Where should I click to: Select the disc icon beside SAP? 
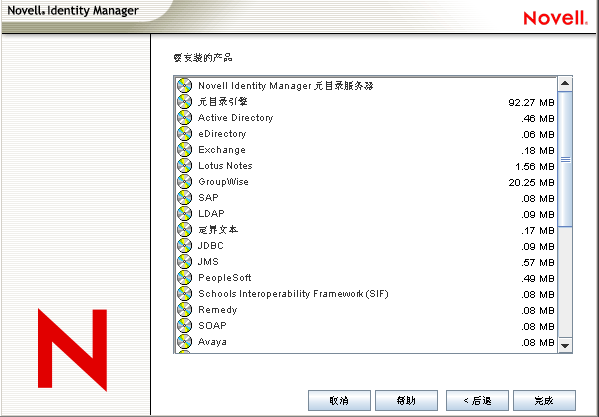185,198
